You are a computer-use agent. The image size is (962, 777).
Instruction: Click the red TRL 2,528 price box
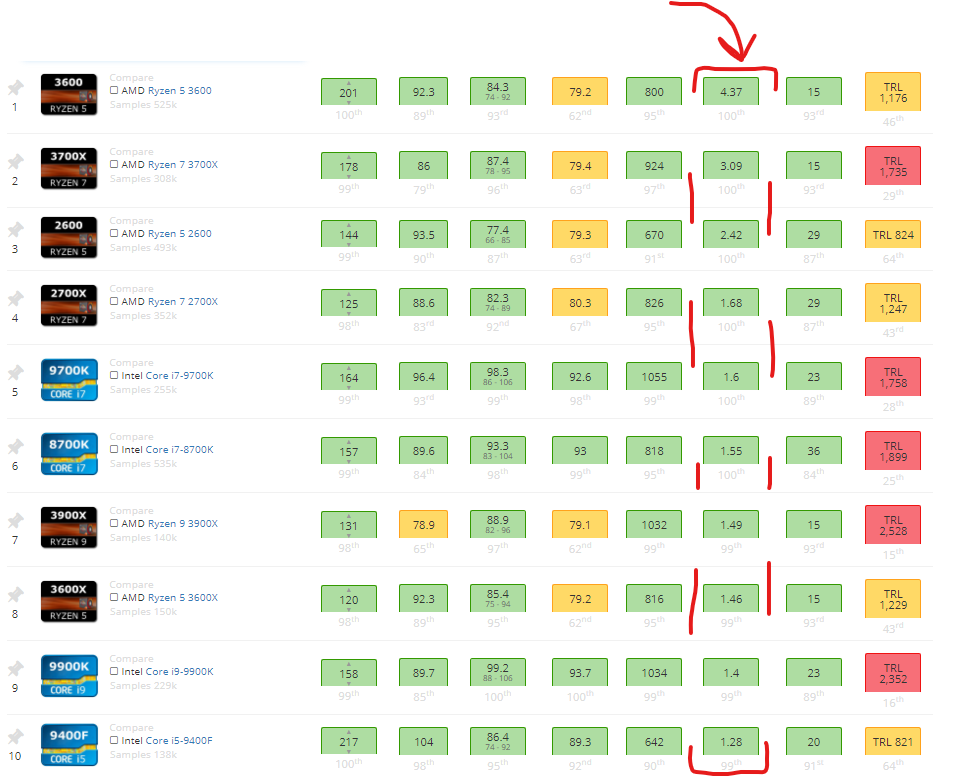[x=893, y=525]
